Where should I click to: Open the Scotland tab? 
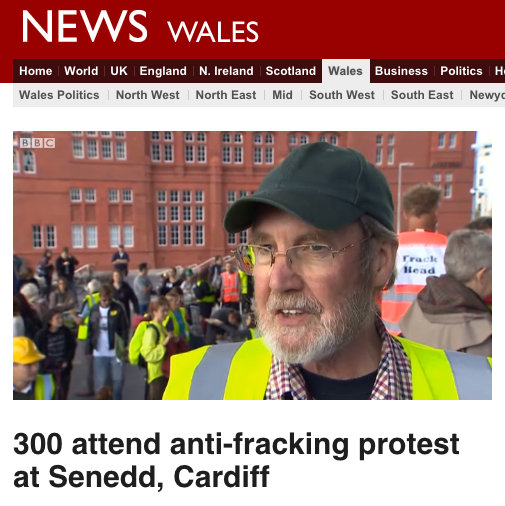tap(291, 71)
